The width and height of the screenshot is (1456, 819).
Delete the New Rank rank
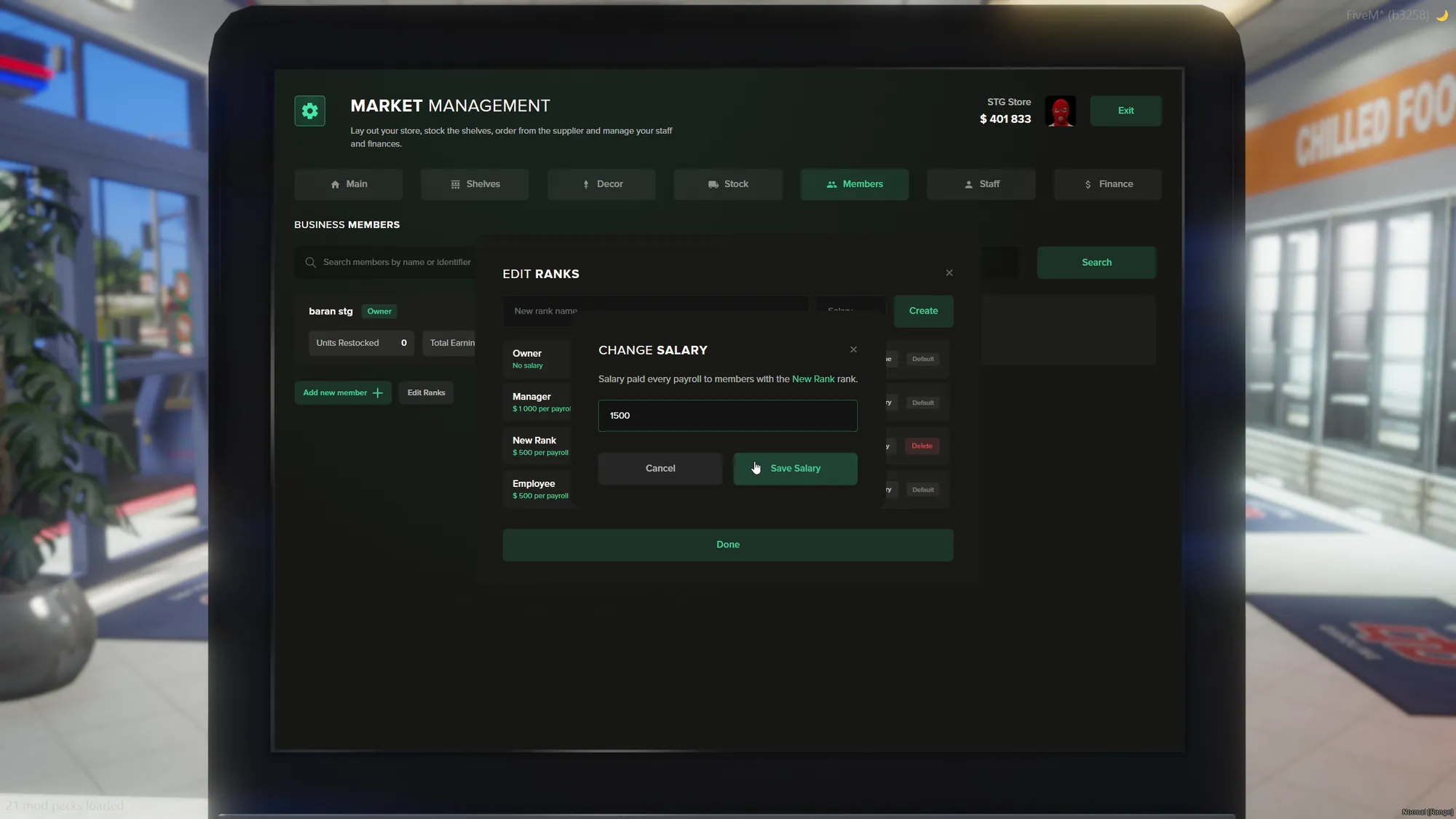922,446
